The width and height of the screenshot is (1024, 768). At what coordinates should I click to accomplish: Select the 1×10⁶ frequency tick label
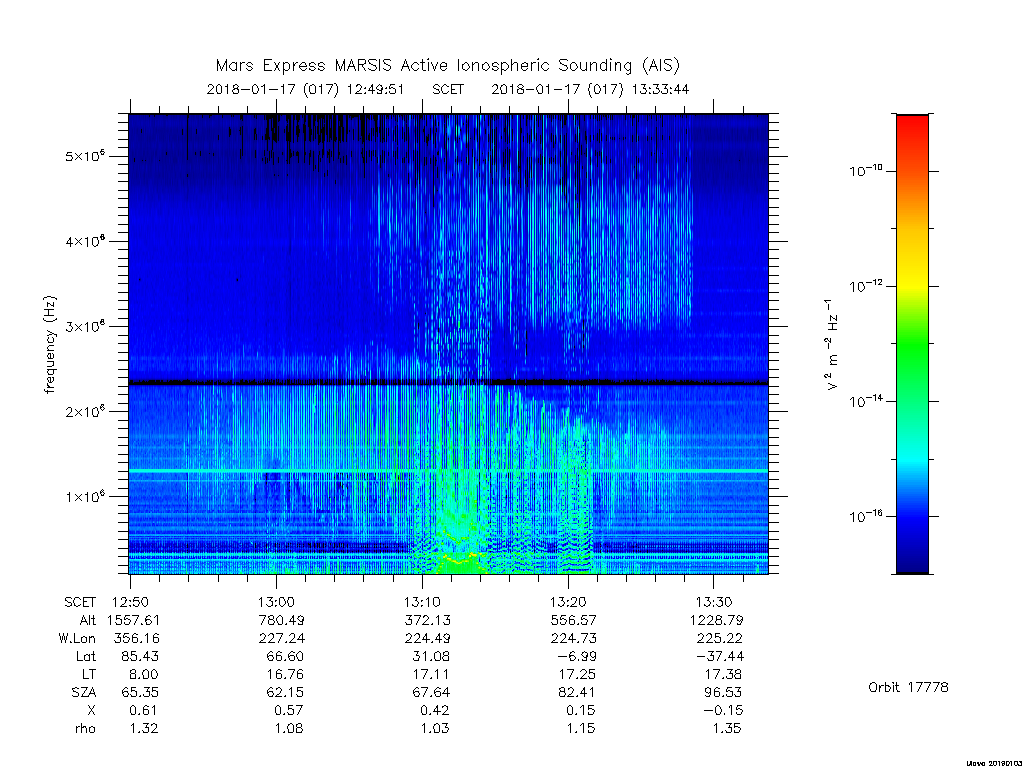pyautogui.click(x=85, y=496)
